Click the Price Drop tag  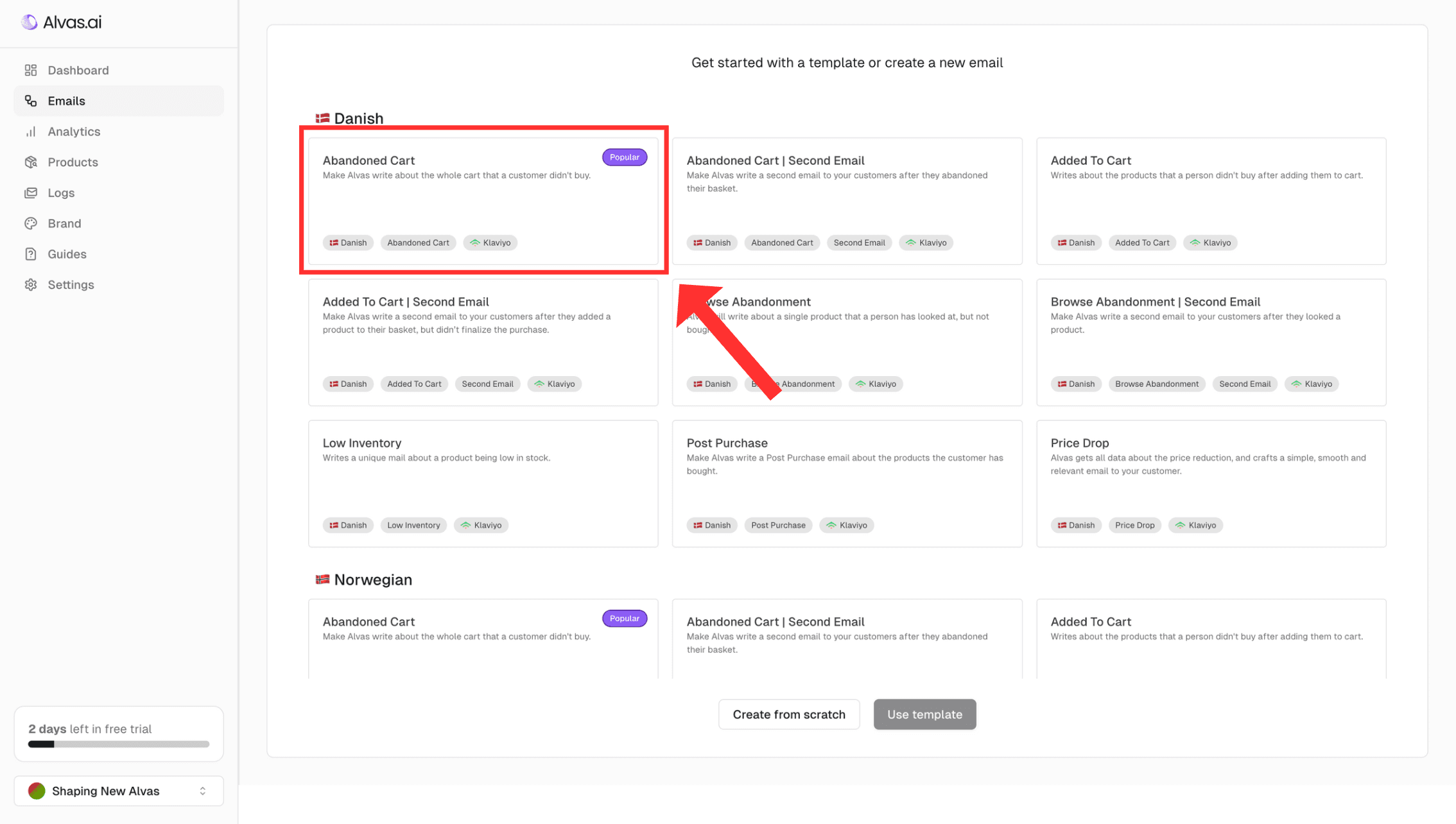coord(1134,525)
